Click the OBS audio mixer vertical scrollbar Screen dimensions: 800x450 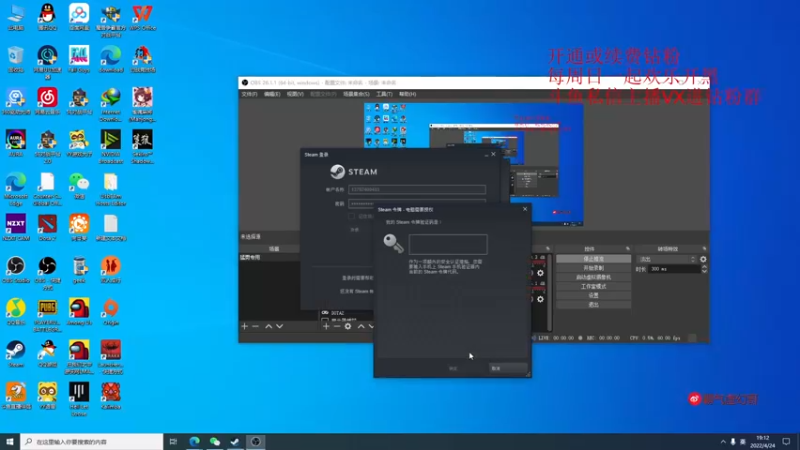point(549,291)
